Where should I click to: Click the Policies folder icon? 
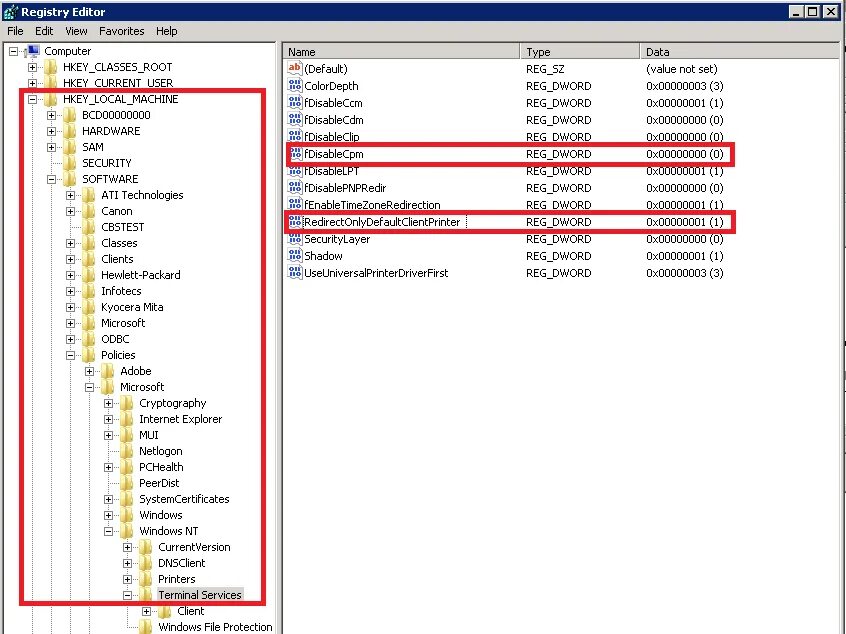click(x=89, y=355)
